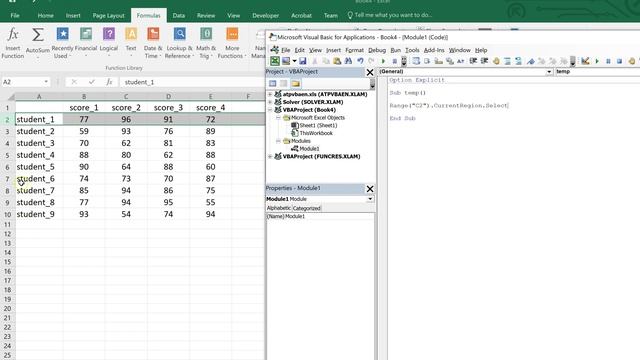The image size is (640, 360).
Task: Click Run Sub icon beside Redo in VBA toolbar
Action: point(383,61)
